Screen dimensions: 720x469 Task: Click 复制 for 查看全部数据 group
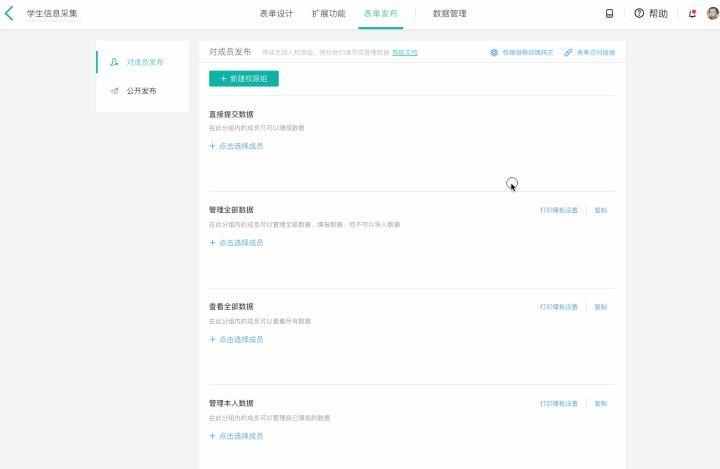(600, 307)
